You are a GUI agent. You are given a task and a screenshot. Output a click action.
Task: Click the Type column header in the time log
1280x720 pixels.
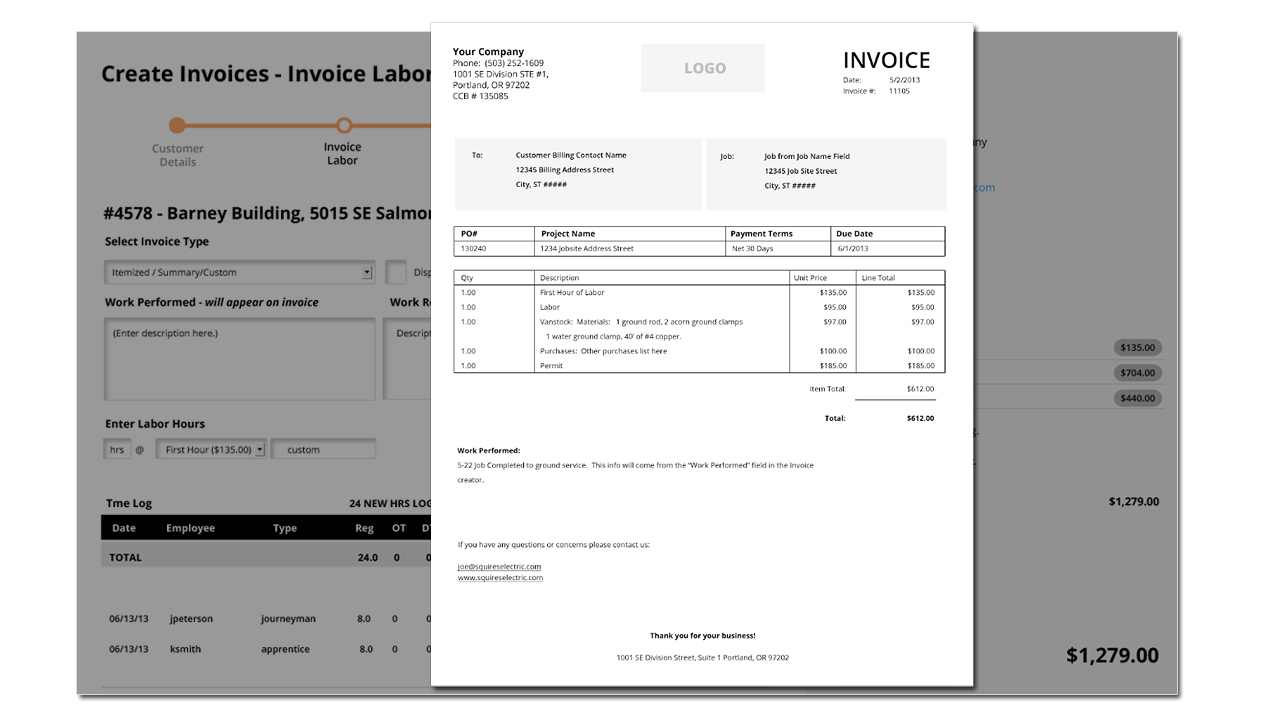click(x=285, y=528)
